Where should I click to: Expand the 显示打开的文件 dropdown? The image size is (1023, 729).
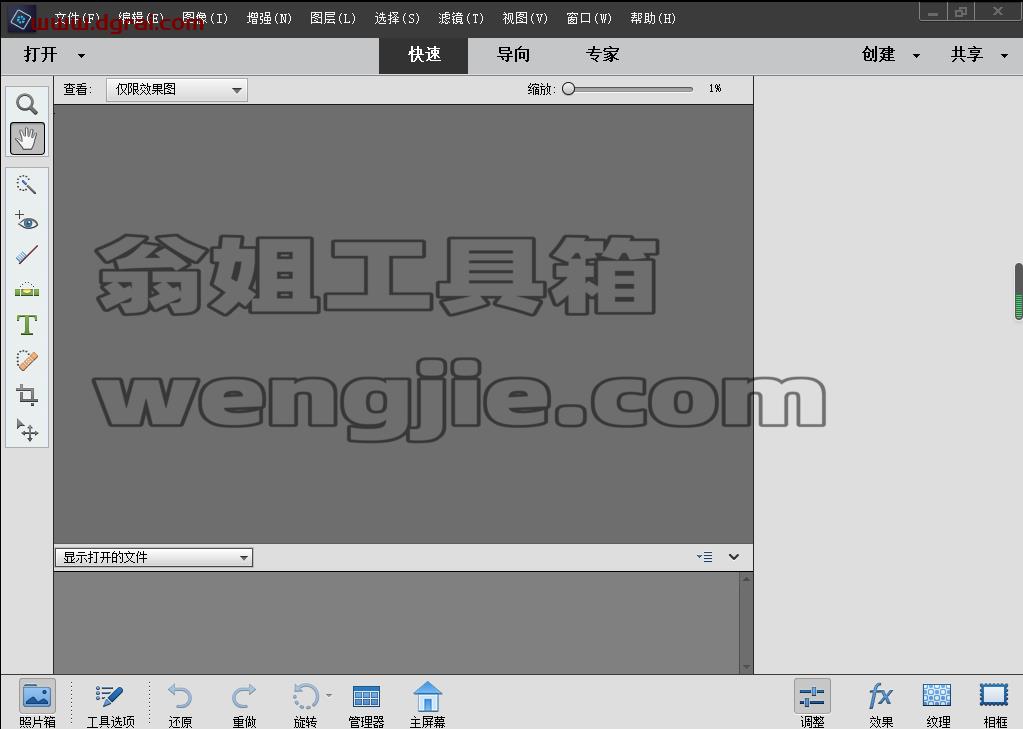tap(154, 557)
